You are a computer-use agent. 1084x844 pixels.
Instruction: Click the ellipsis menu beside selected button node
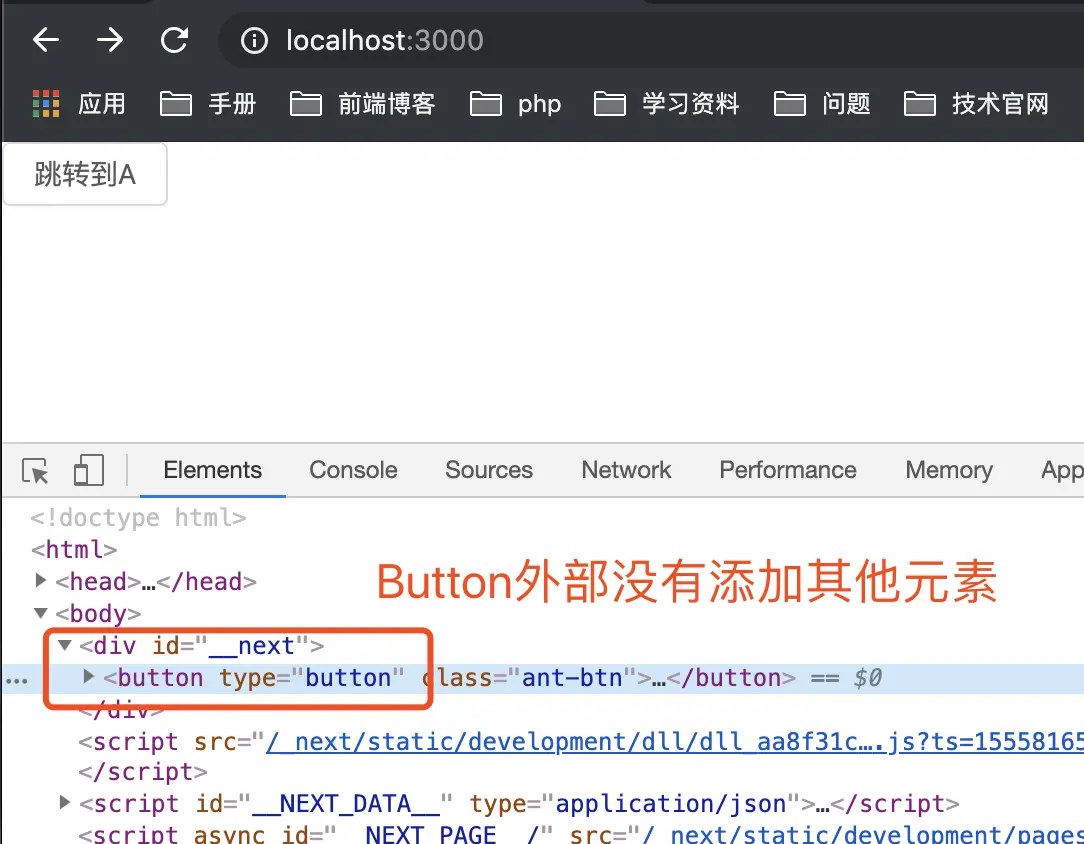[x=17, y=681]
